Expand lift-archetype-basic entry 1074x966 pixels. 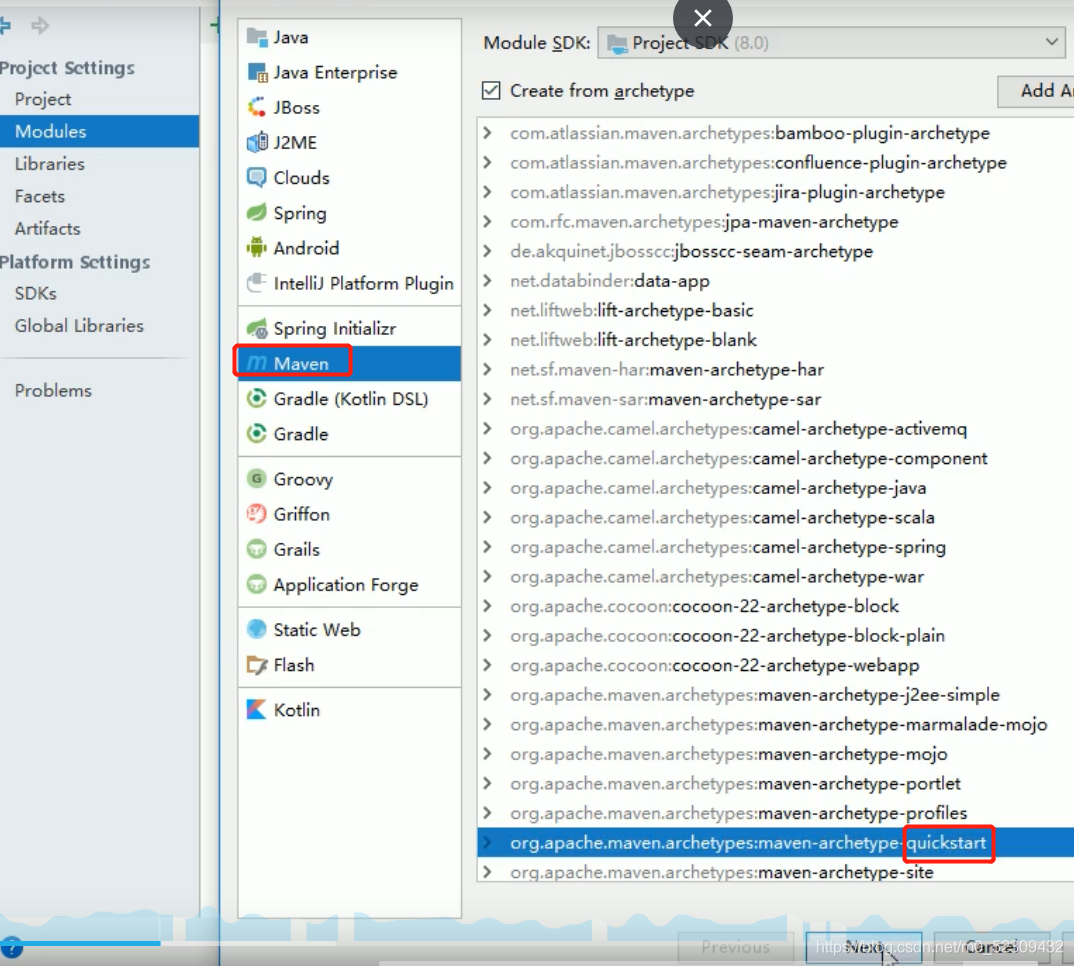tap(487, 310)
